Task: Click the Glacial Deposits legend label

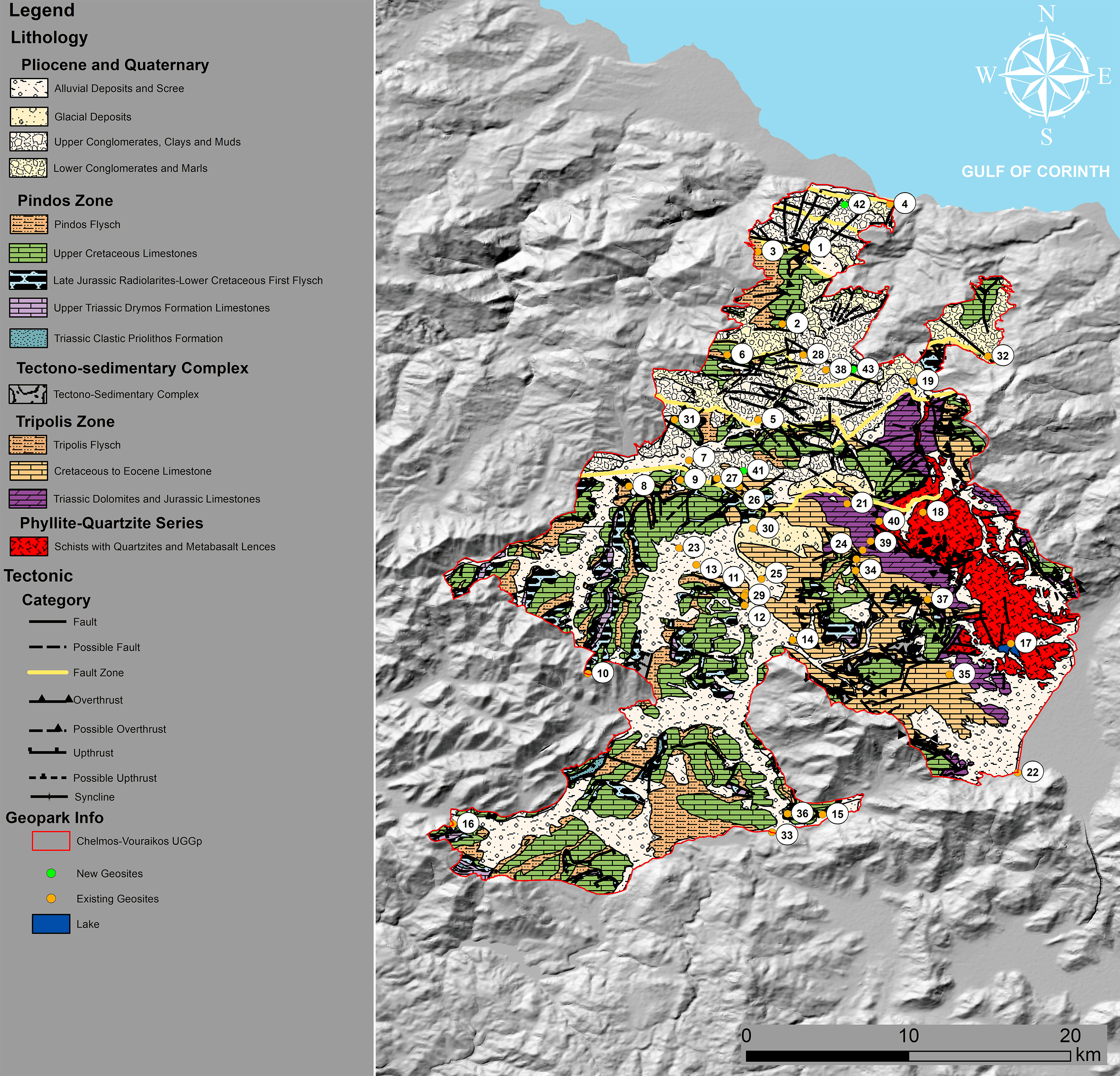Action: click(92, 117)
